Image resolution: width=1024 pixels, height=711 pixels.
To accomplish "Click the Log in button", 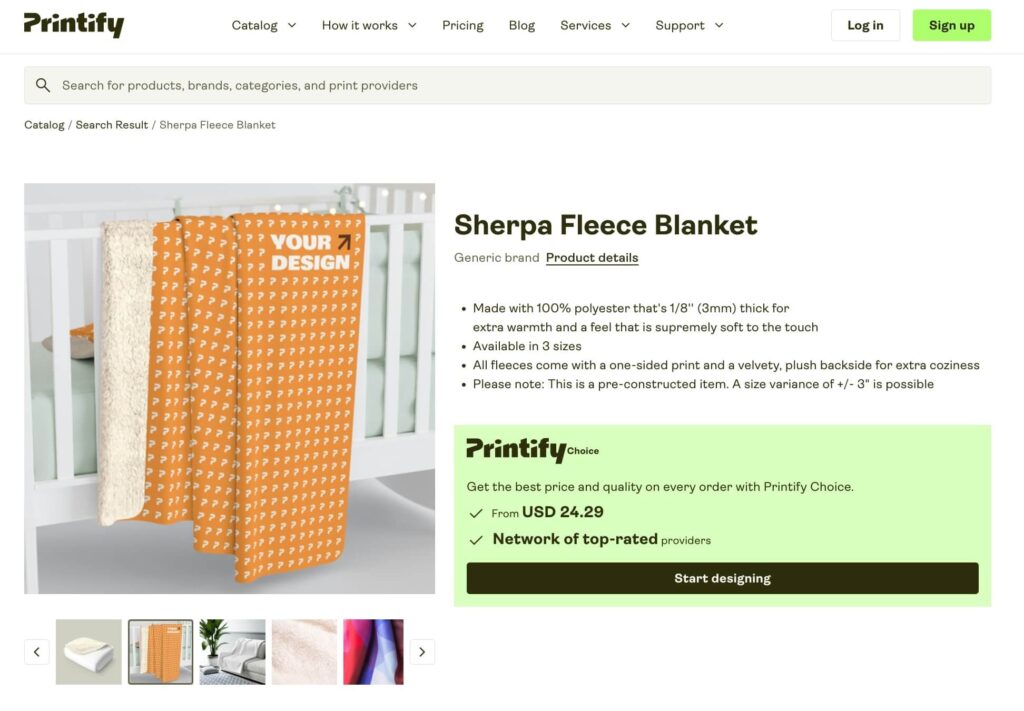I will pyautogui.click(x=865, y=25).
